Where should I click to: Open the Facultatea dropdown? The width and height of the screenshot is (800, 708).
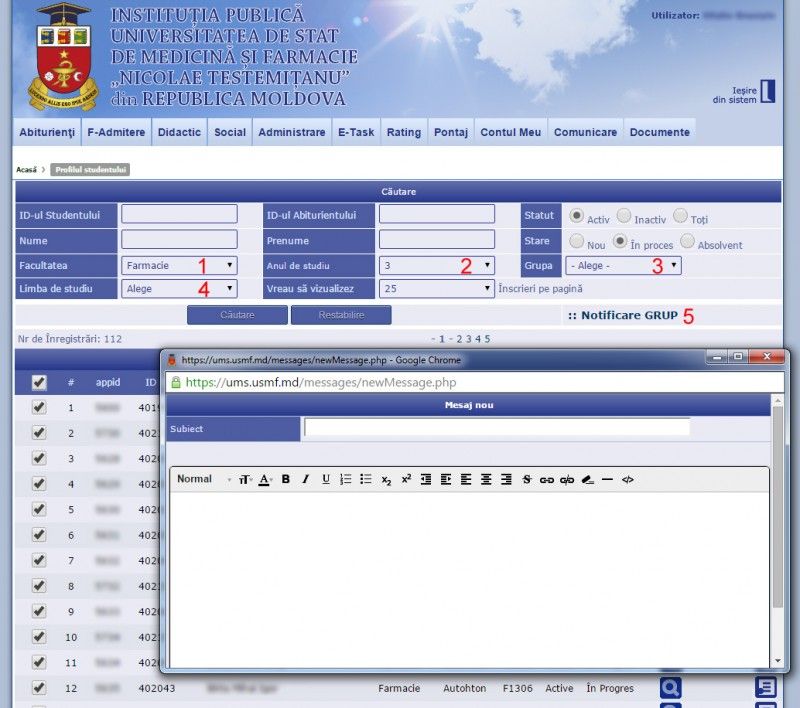click(180, 265)
